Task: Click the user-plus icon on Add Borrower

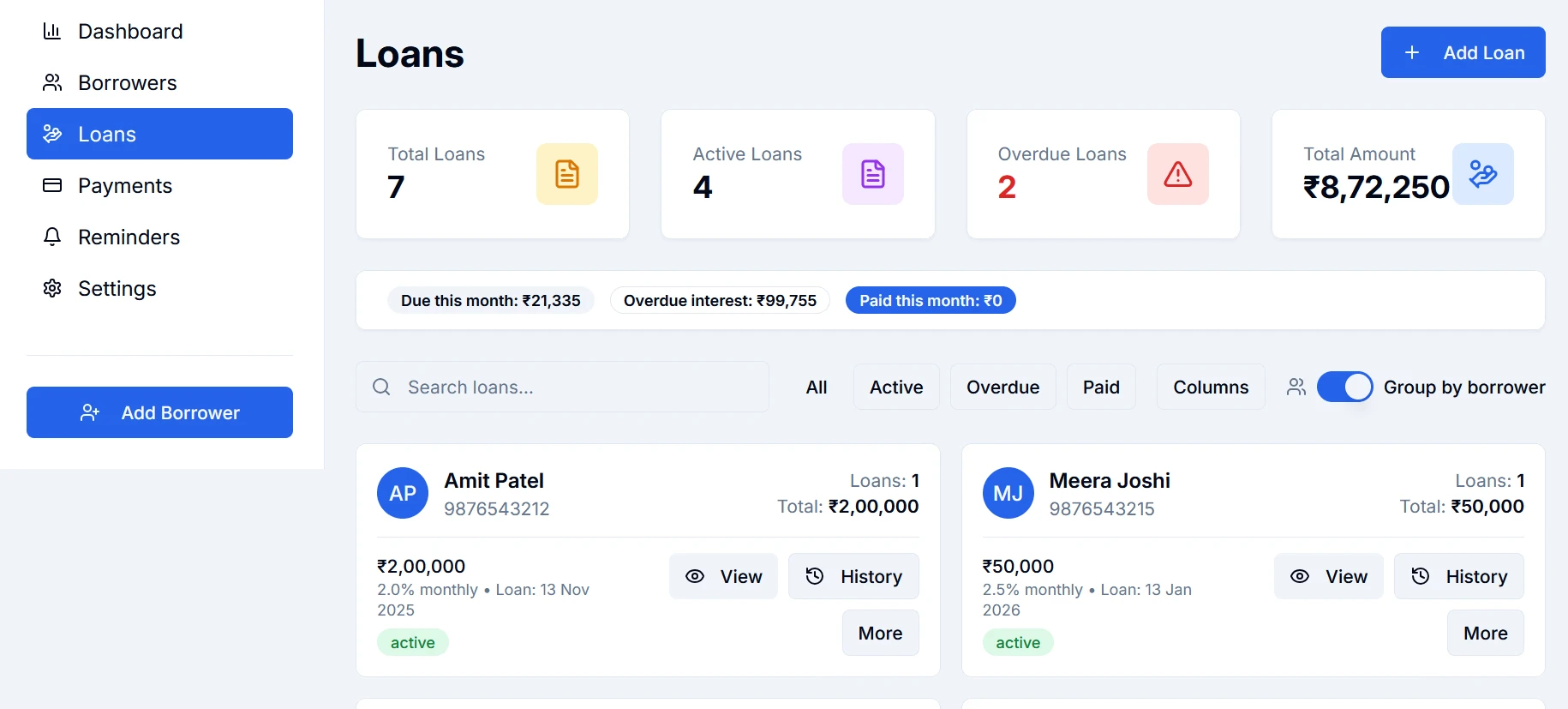Action: tap(90, 412)
